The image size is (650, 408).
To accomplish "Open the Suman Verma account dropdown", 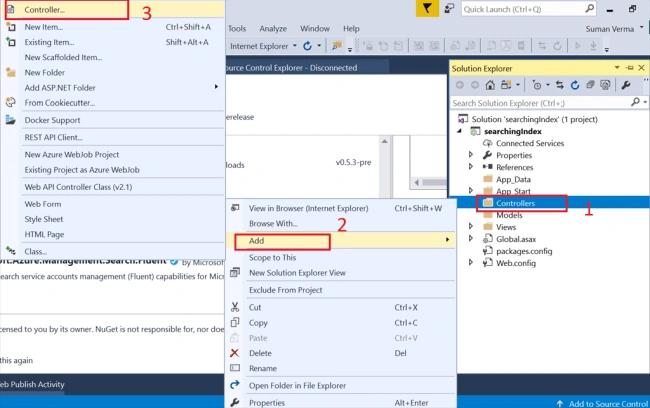I will coord(642,28).
